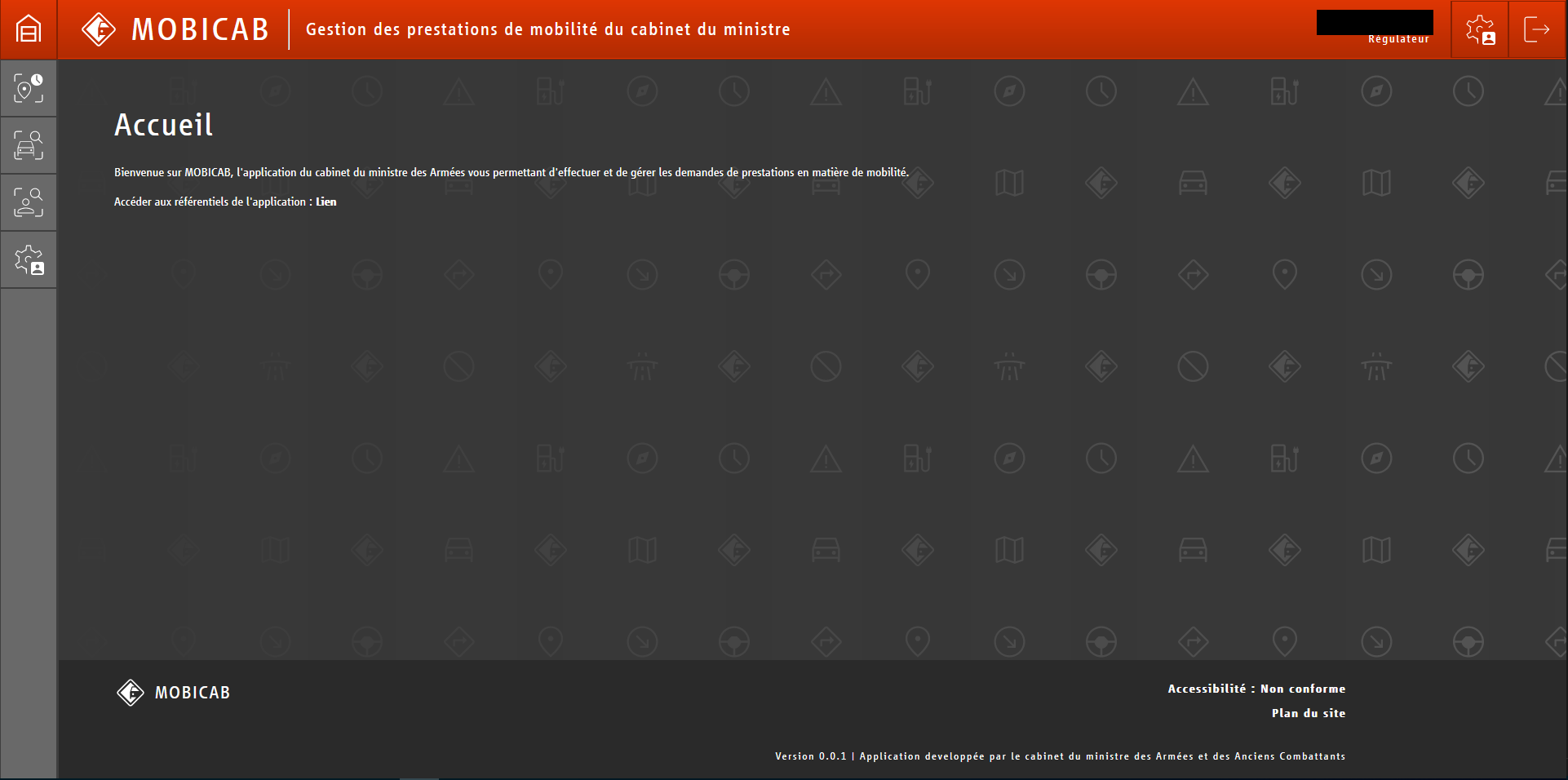The width and height of the screenshot is (1568, 780).
Task: Open the 'Plan du site' link
Action: 1309,713
